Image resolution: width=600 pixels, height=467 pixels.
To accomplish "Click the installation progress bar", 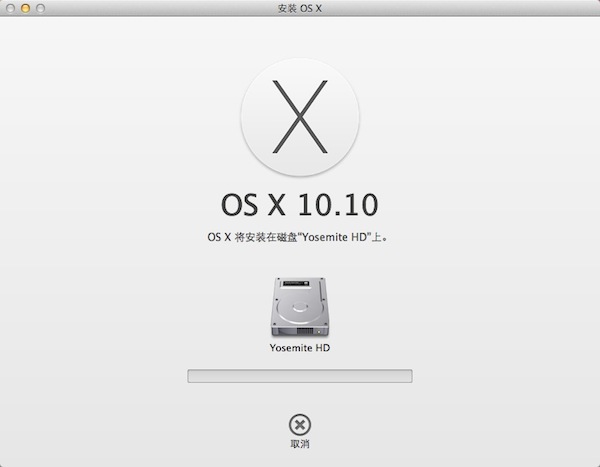I will (x=300, y=376).
